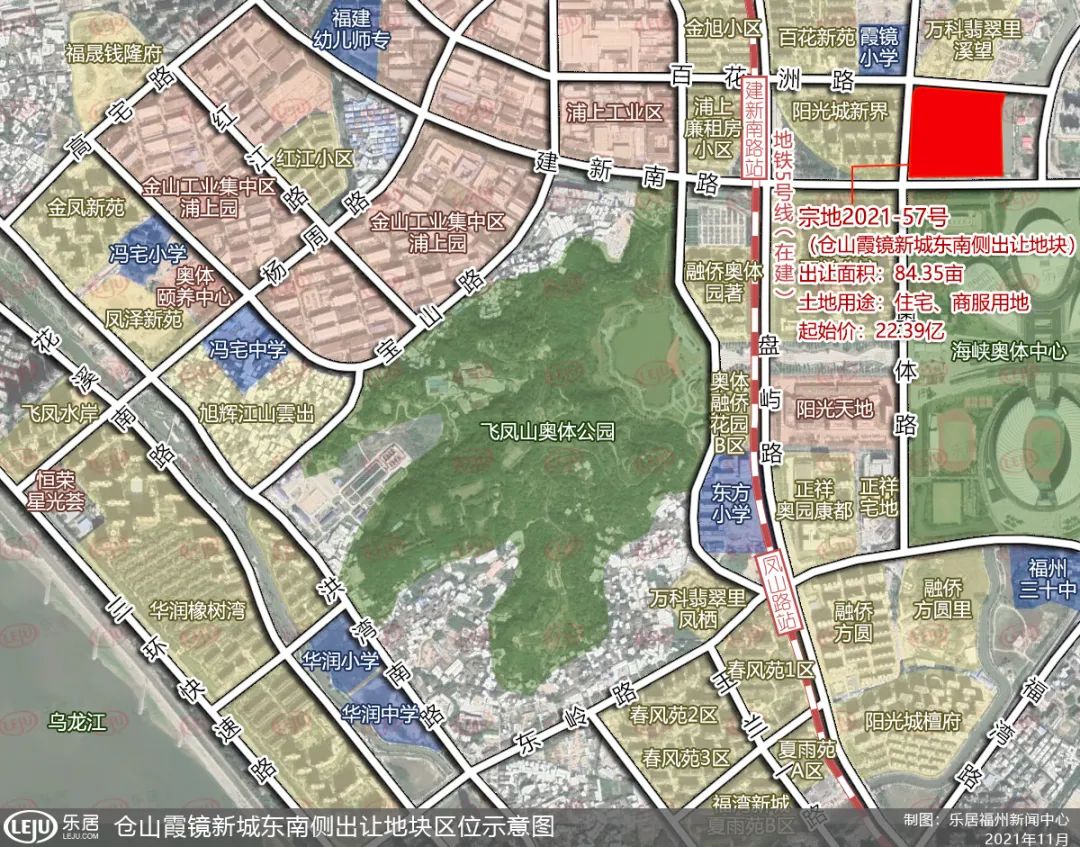
Task: Click the 奥体融侨花园B区 label
Action: click(729, 412)
